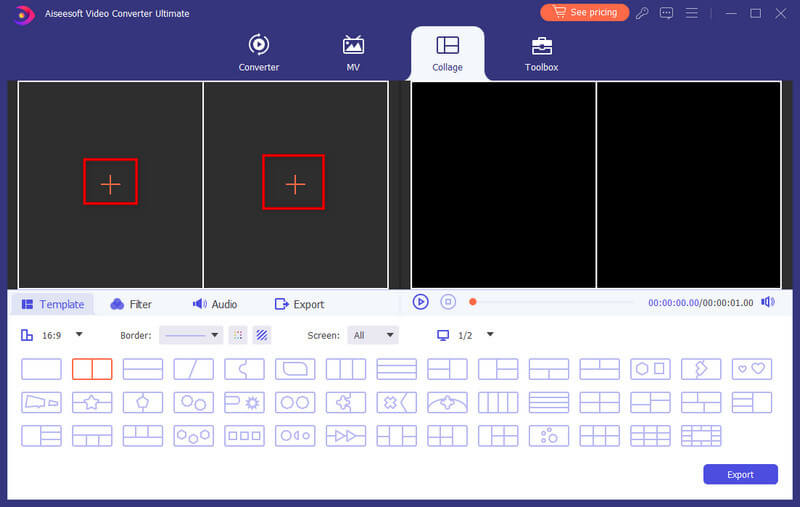800x507 pixels.
Task: Select the Collage tab
Action: tap(447, 53)
